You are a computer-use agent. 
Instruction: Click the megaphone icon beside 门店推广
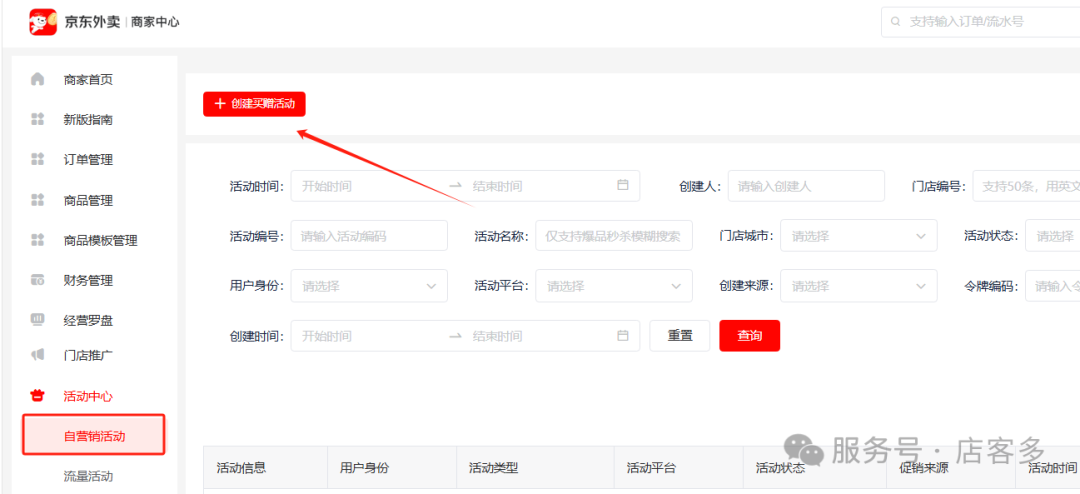38,355
